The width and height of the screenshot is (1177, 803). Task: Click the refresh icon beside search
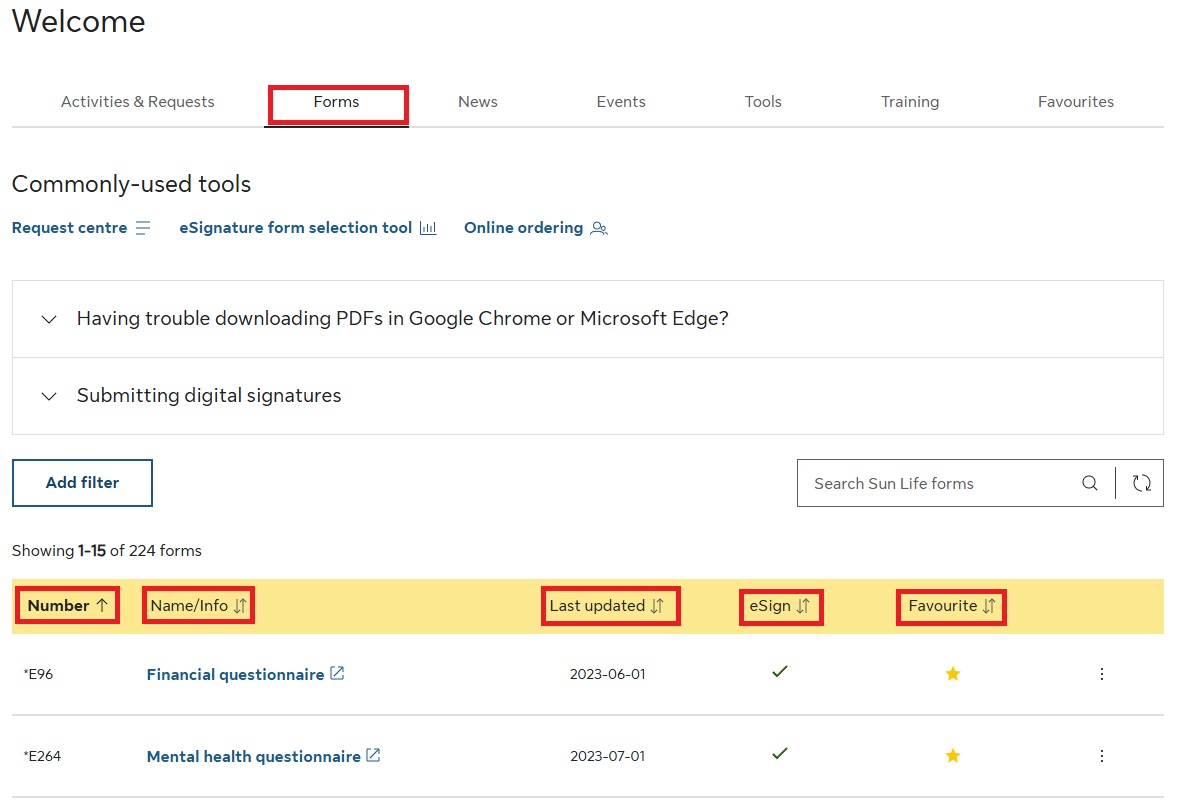(x=1141, y=483)
